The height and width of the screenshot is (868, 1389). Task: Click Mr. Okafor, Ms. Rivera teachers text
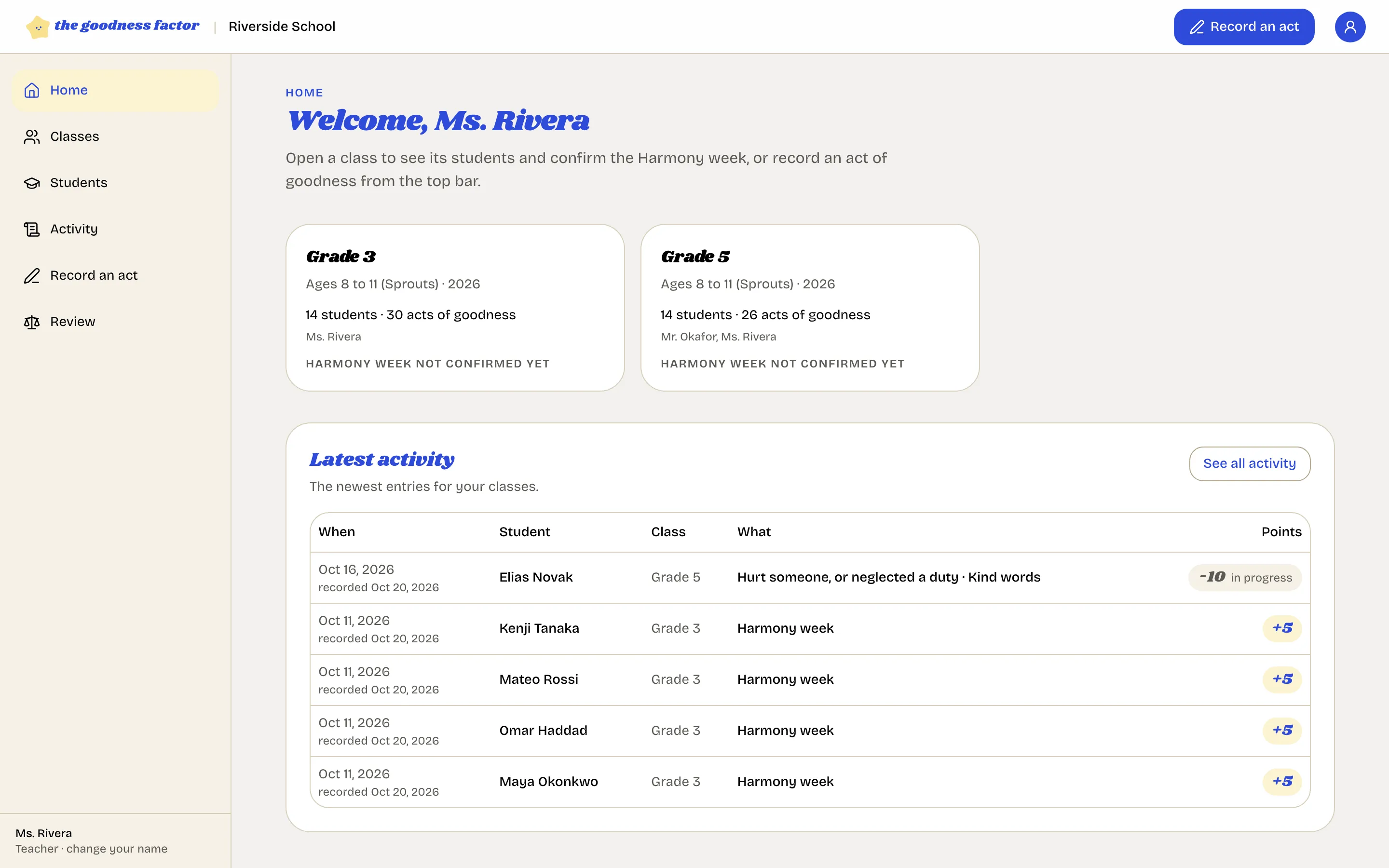(x=718, y=337)
